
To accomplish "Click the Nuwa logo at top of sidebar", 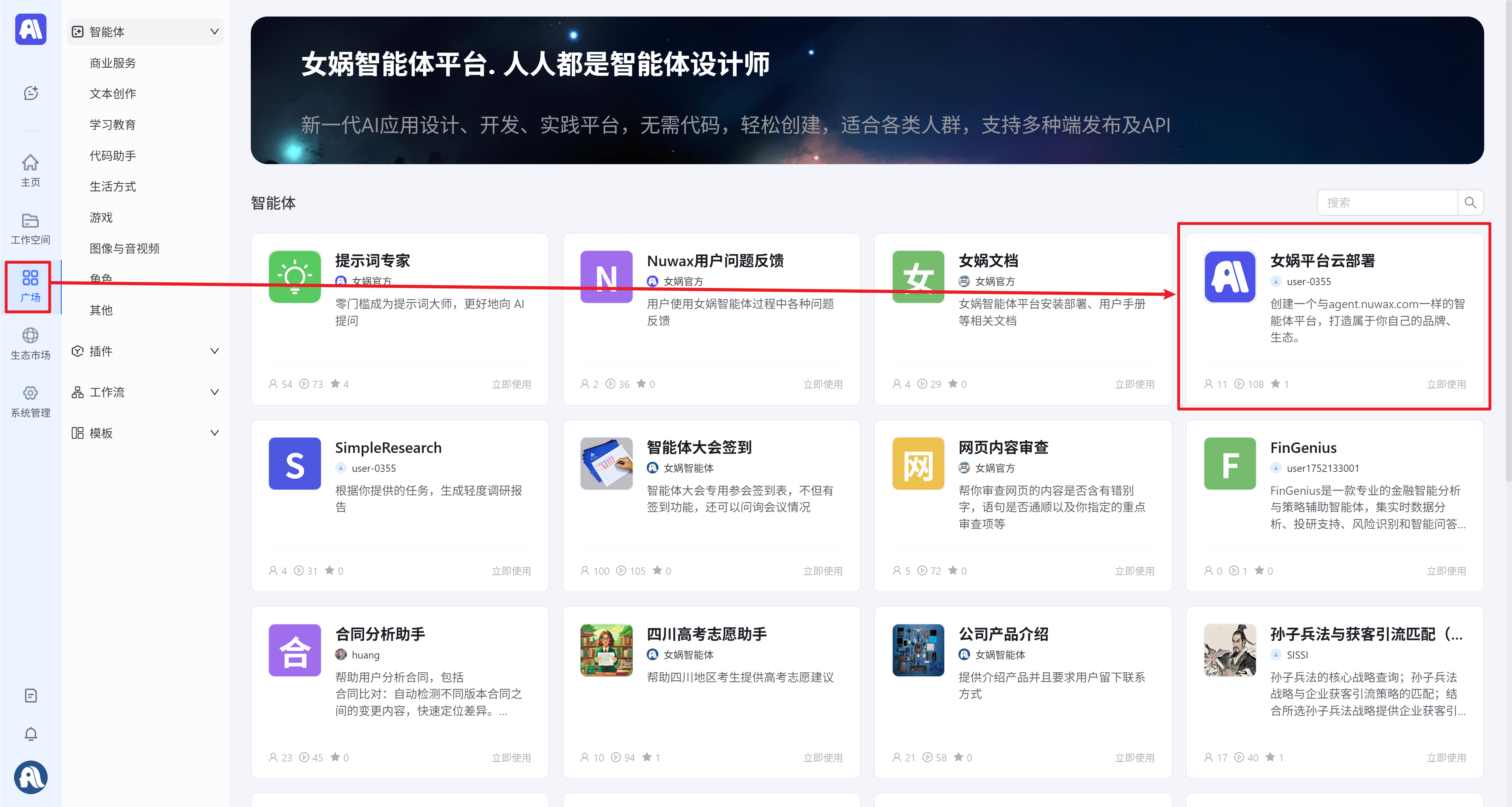I will click(x=31, y=29).
